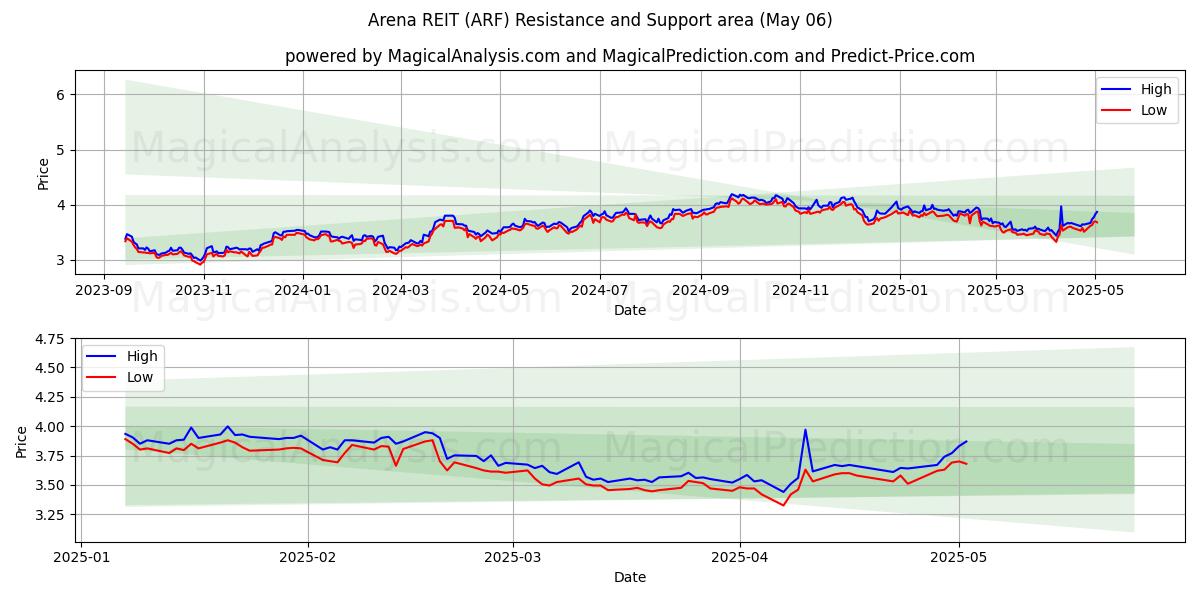1200x600 pixels.
Task: Click 'Low' in the top chart legend
Action: tap(1154, 110)
